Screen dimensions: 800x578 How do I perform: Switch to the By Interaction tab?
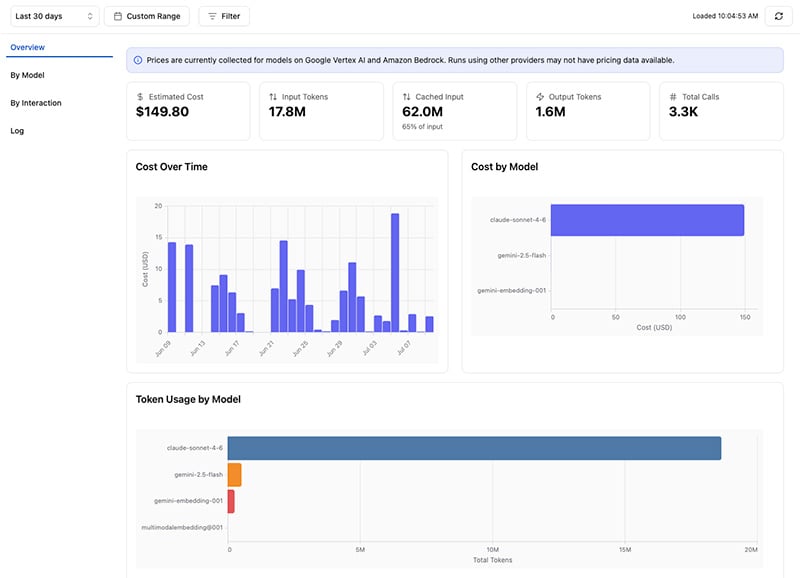click(x=36, y=103)
